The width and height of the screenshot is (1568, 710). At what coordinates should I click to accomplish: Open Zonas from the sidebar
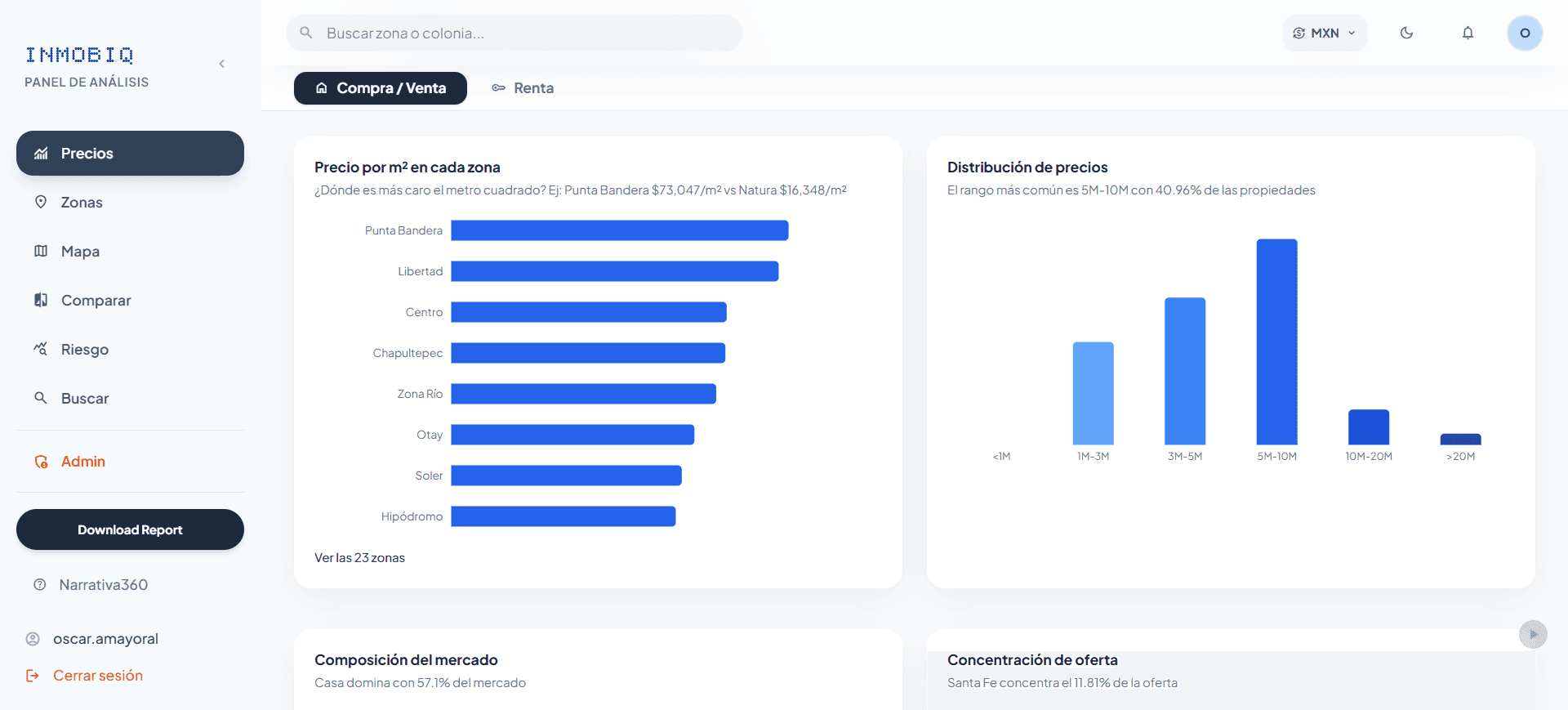[82, 203]
